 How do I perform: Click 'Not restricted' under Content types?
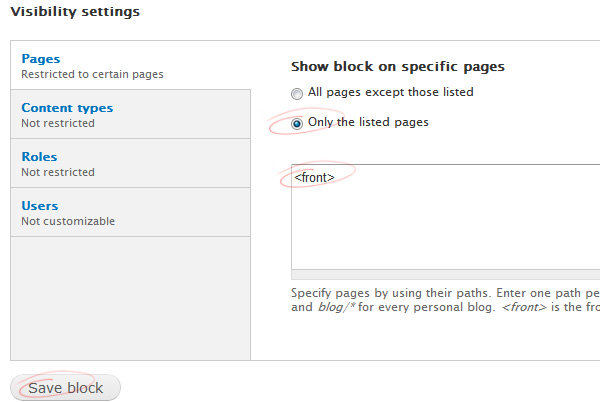[x=58, y=123]
